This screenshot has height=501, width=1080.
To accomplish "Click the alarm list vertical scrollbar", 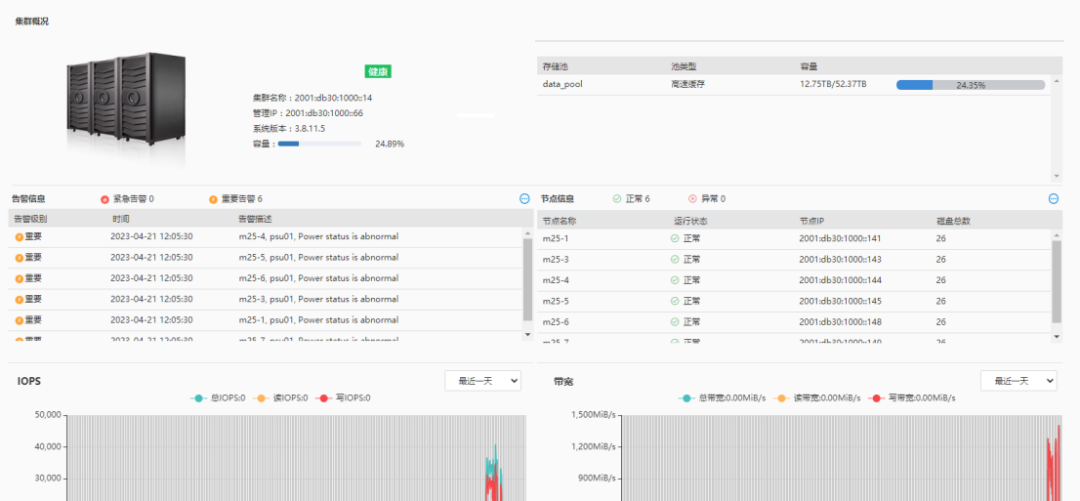I will click(528, 280).
